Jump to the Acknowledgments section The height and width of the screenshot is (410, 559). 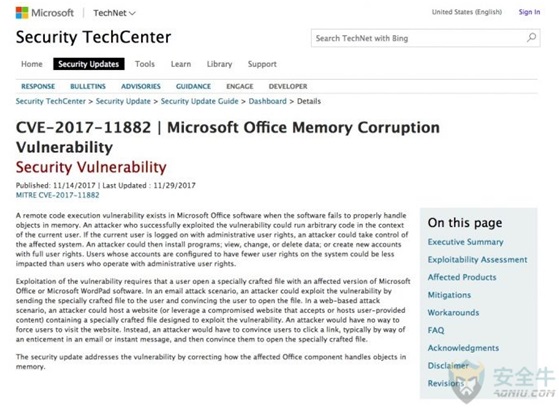click(x=463, y=348)
